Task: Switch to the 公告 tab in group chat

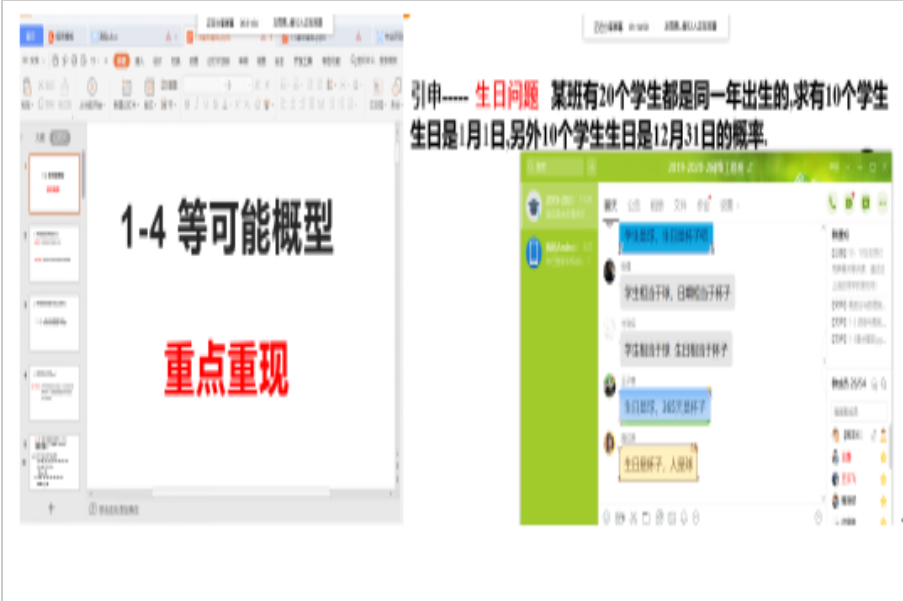Action: (x=633, y=206)
